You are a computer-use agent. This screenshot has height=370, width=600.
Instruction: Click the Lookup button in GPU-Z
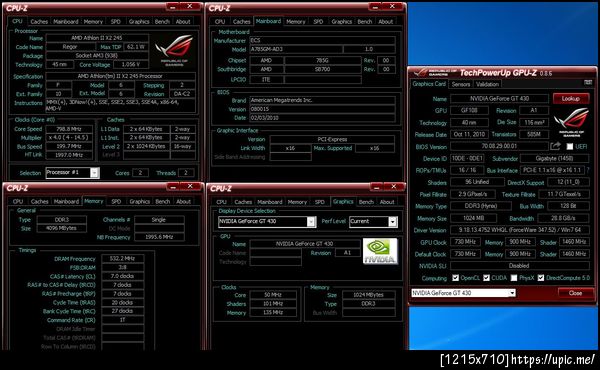coord(571,98)
